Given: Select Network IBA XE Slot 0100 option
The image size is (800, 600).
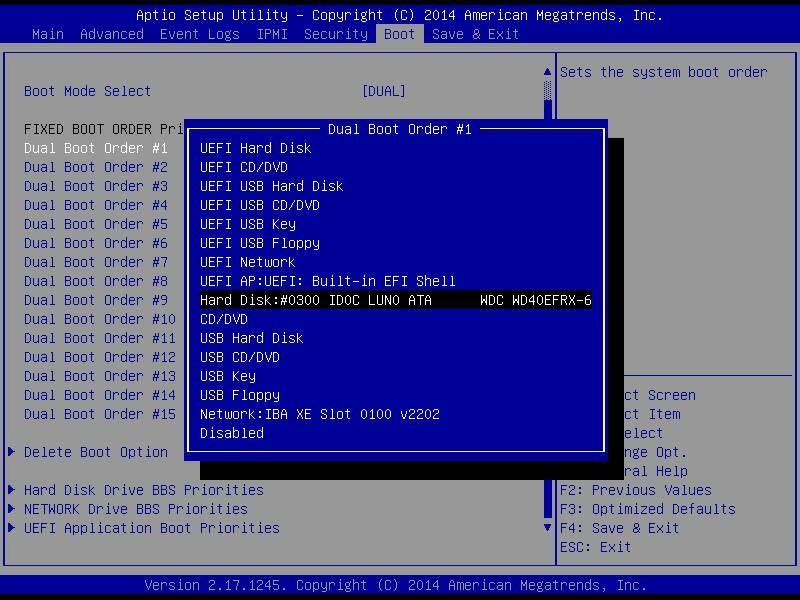Looking at the screenshot, I should click(320, 414).
